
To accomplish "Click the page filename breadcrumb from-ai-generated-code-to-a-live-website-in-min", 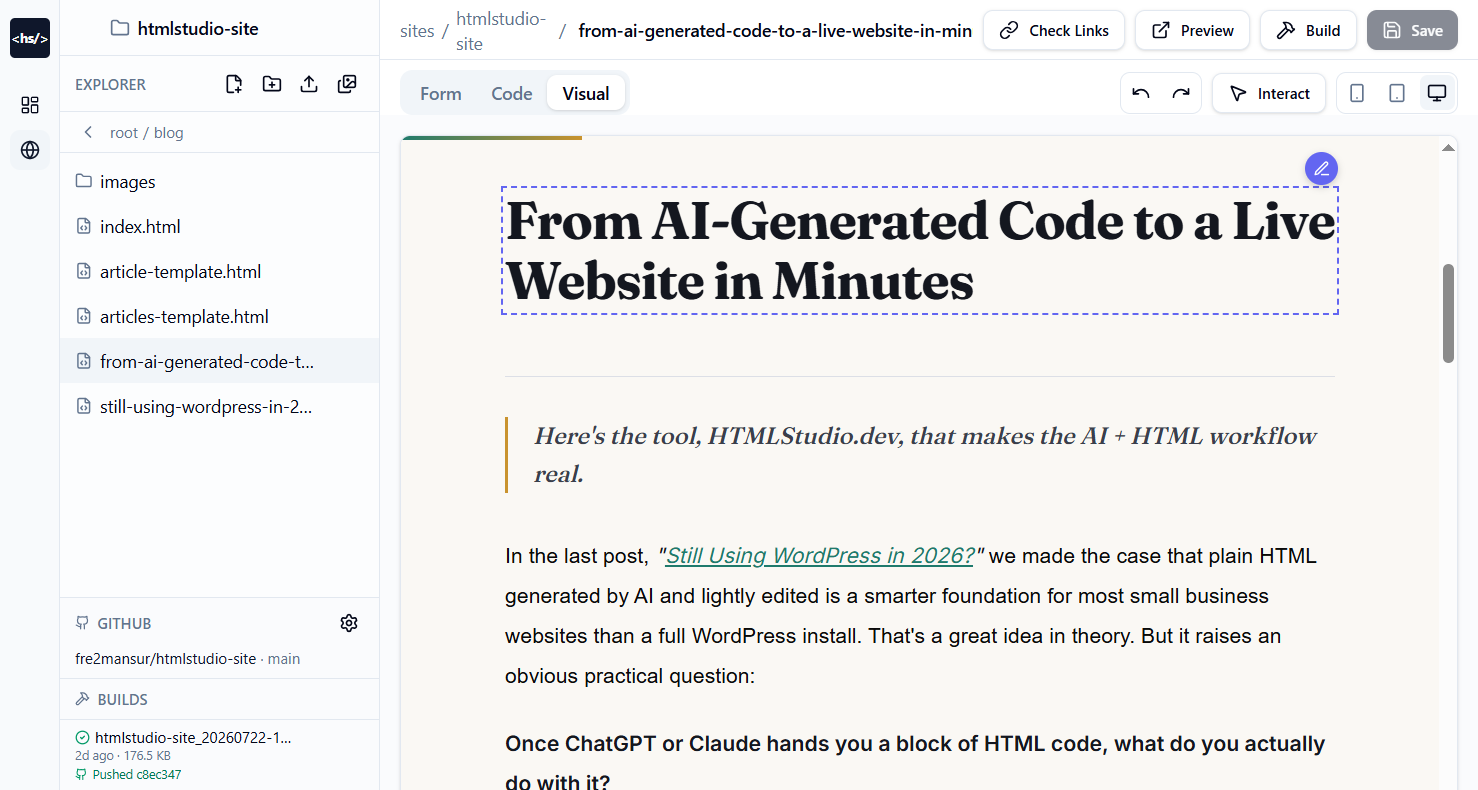I will pos(775,31).
